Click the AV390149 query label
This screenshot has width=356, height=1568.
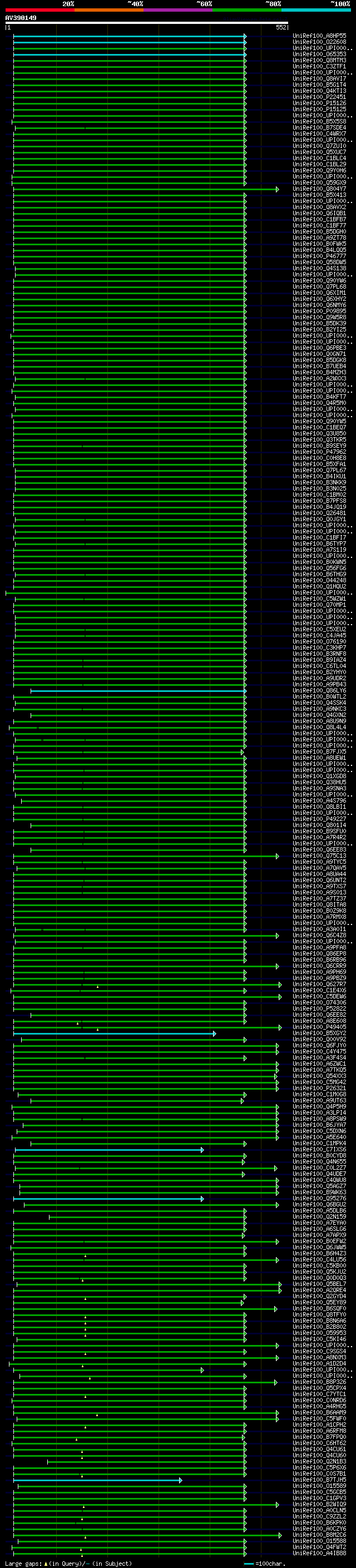[21, 18]
